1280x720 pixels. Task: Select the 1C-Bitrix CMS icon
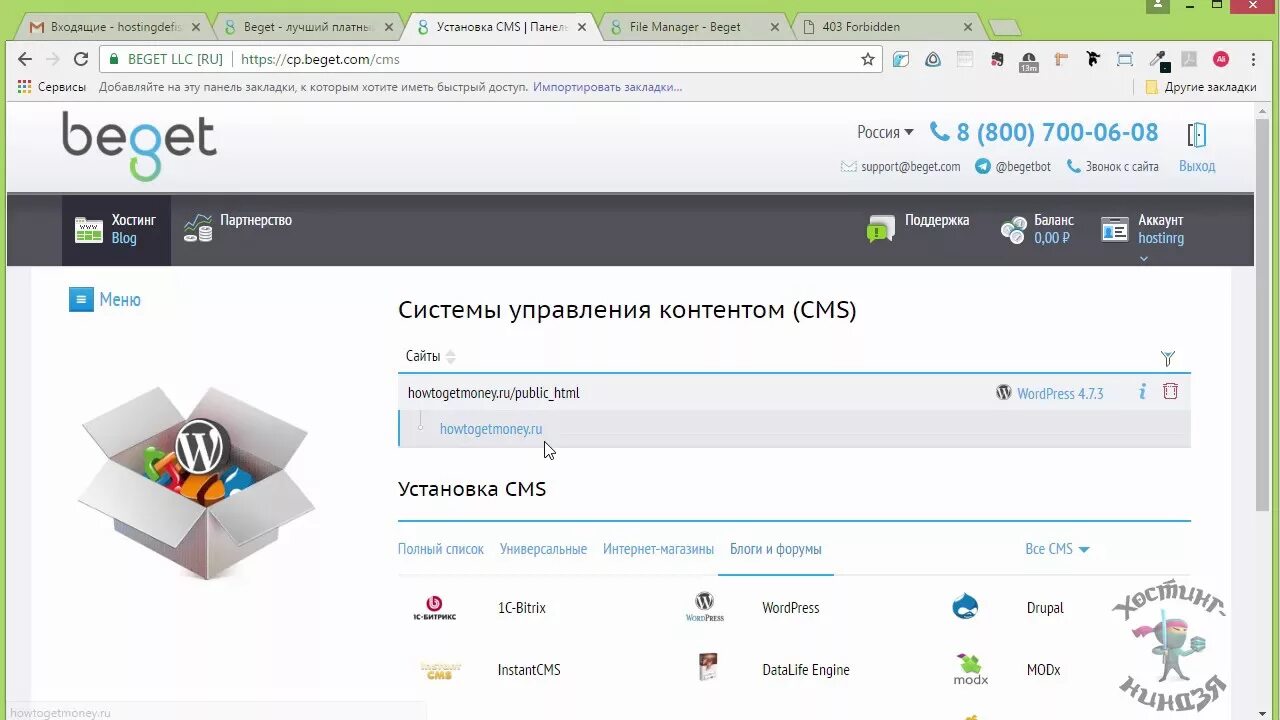[434, 608]
